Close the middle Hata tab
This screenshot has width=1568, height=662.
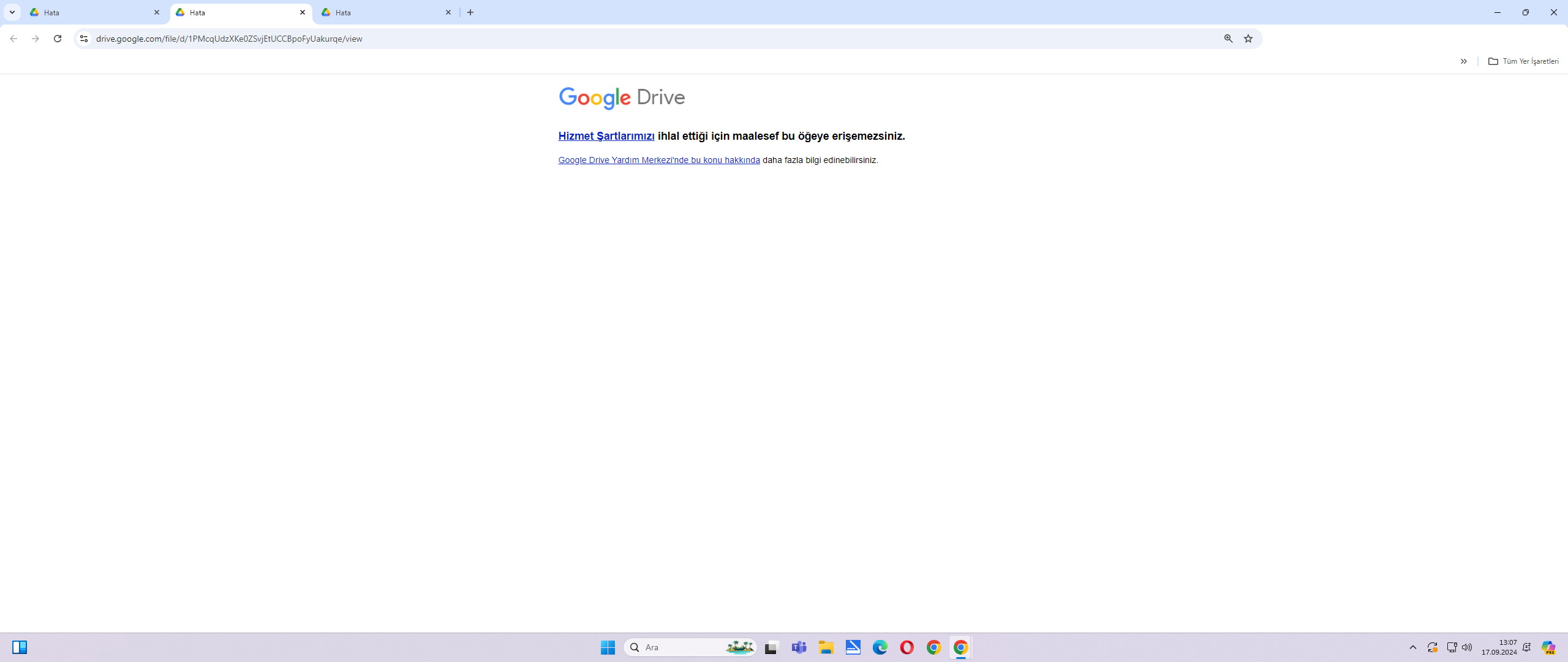click(303, 12)
